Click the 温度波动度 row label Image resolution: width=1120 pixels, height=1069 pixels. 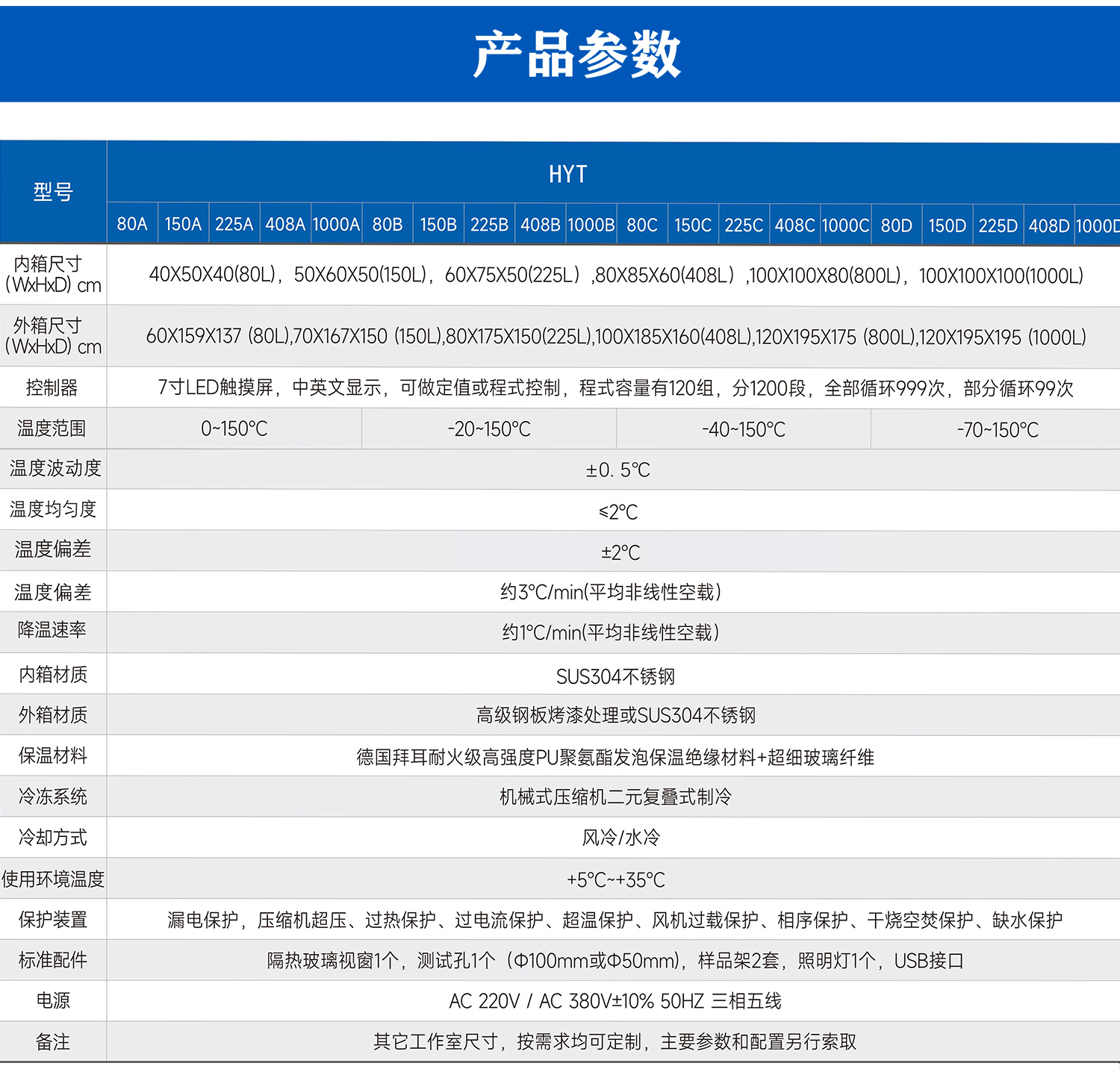tap(55, 469)
